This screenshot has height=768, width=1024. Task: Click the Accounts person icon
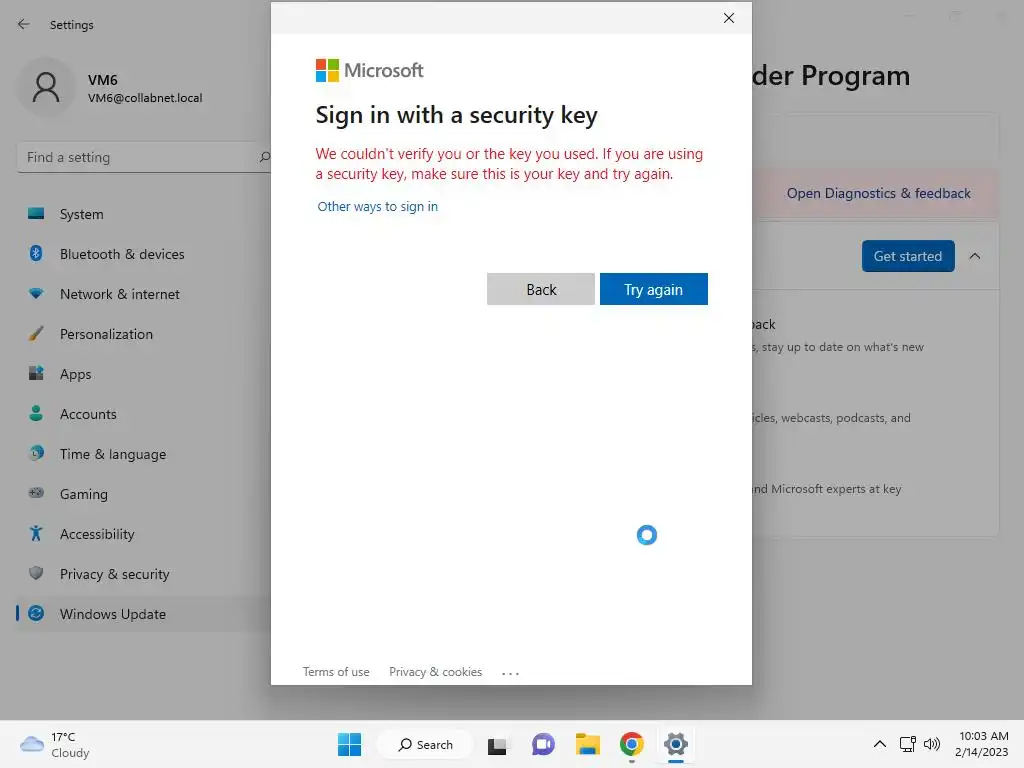pyautogui.click(x=36, y=413)
